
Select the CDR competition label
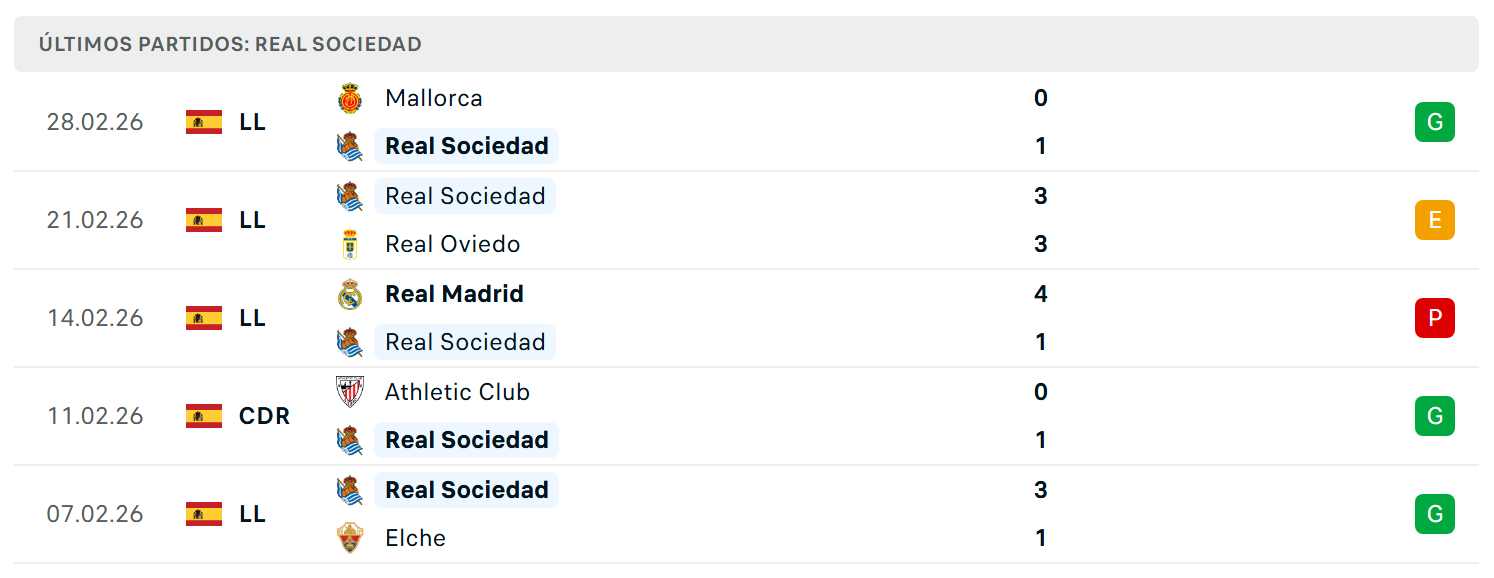point(265,416)
